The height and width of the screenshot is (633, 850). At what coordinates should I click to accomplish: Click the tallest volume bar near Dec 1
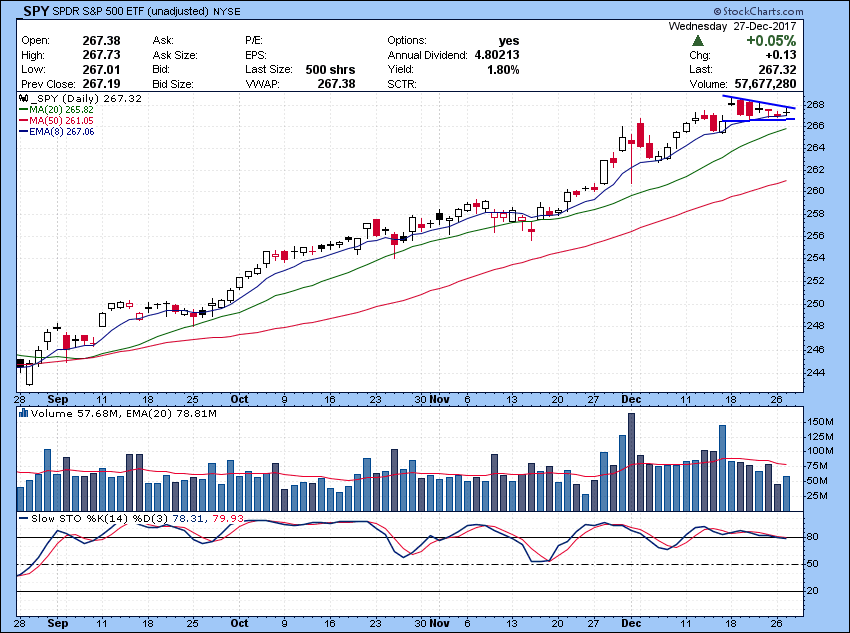pyautogui.click(x=632, y=462)
